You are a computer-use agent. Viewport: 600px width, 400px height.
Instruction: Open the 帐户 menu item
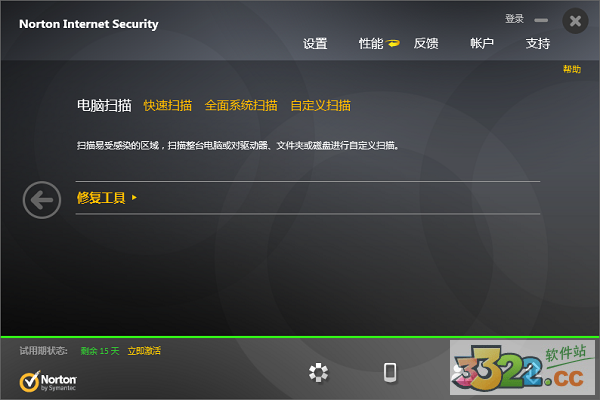coord(482,44)
